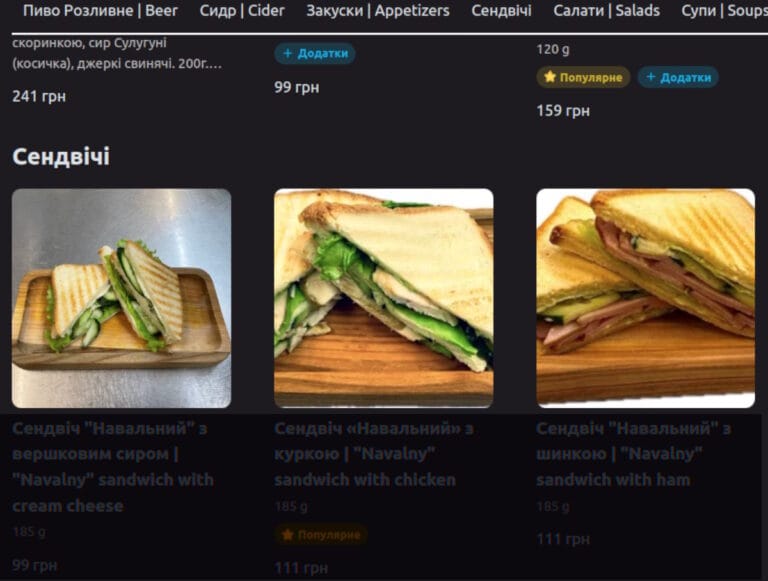
Task: Open the Салати | Salads tab
Action: pyautogui.click(x=606, y=11)
